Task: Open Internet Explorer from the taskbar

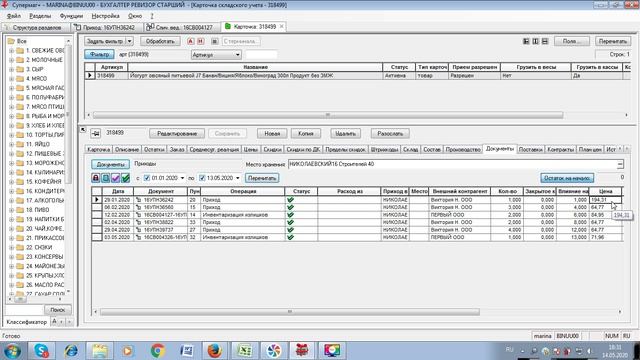Action: pos(71,351)
